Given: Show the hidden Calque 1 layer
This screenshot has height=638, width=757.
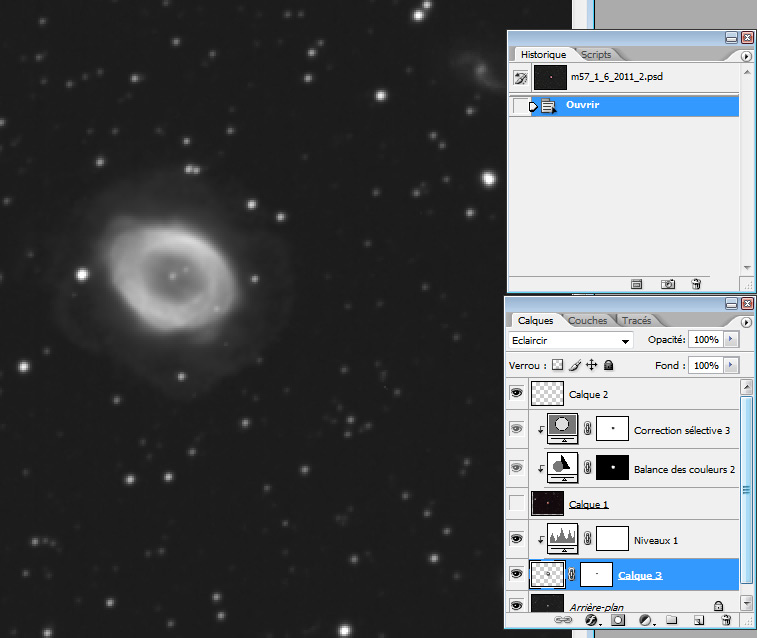Looking at the screenshot, I should (516, 503).
